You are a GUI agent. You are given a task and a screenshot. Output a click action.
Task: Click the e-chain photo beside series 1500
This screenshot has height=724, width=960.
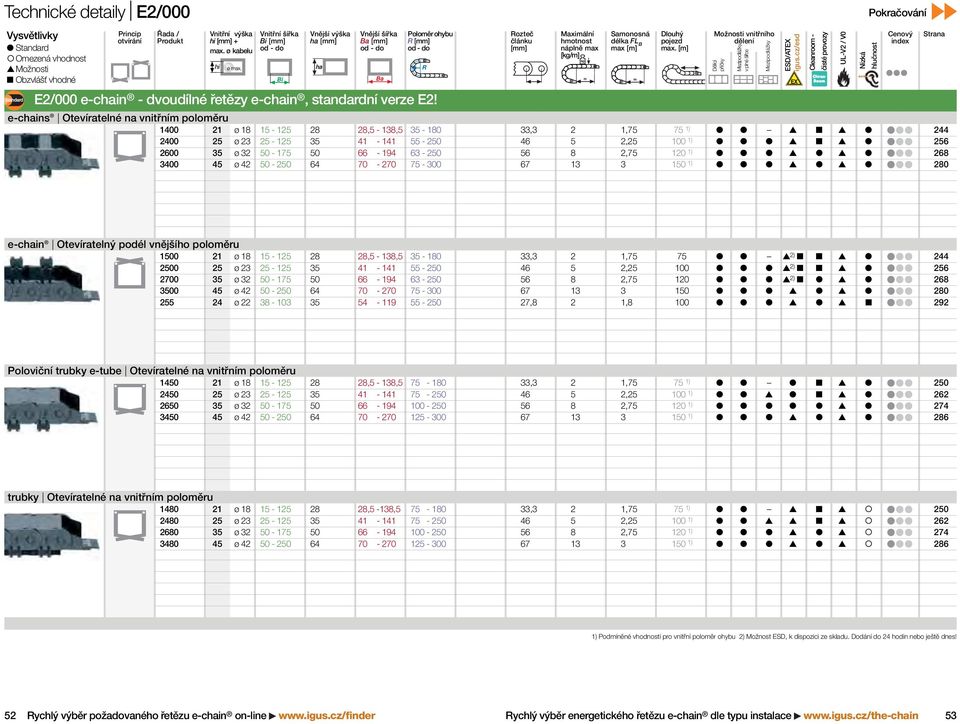pyautogui.click(x=51, y=280)
